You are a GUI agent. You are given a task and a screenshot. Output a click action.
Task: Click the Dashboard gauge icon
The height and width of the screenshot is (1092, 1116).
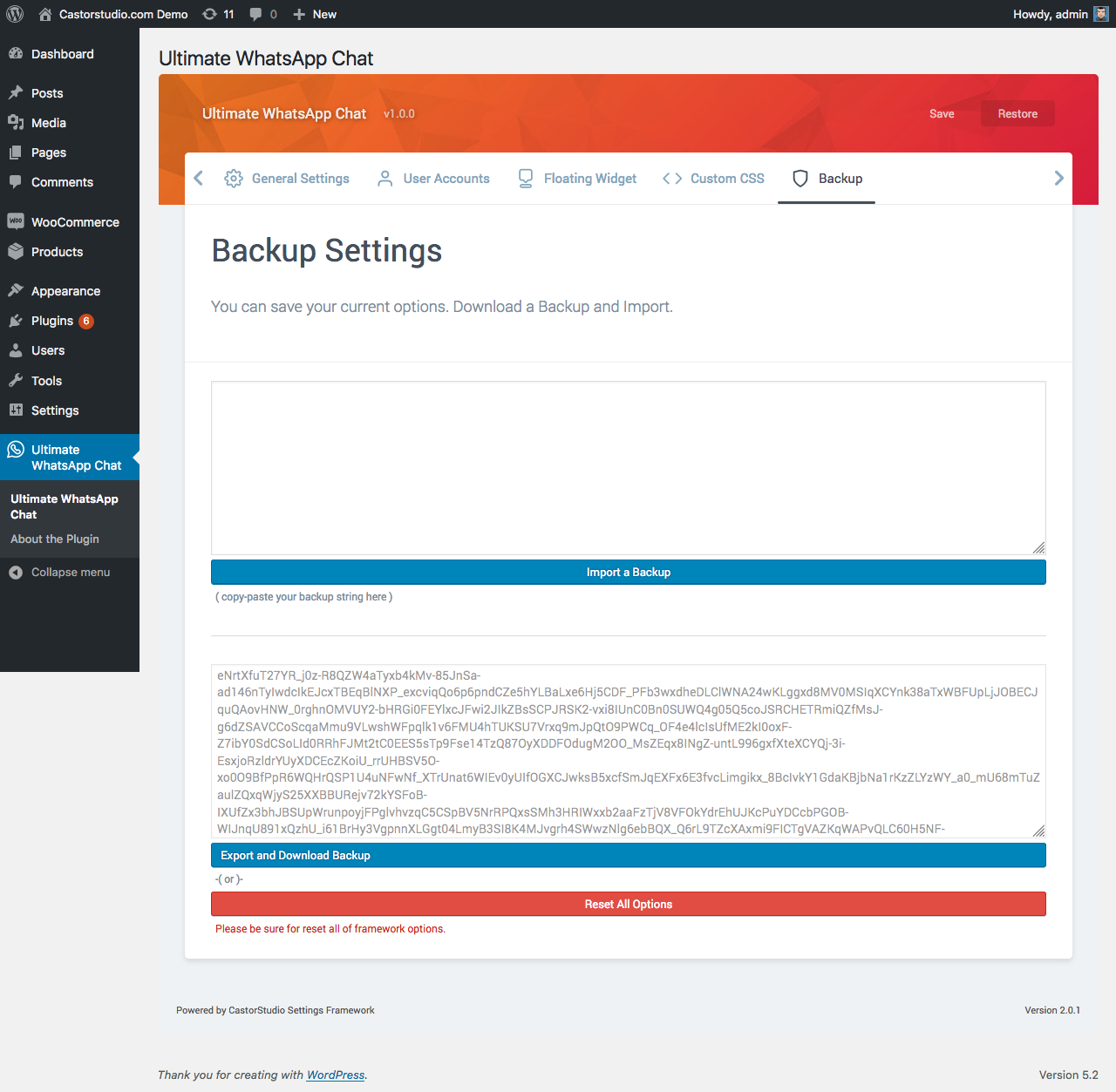[16, 54]
